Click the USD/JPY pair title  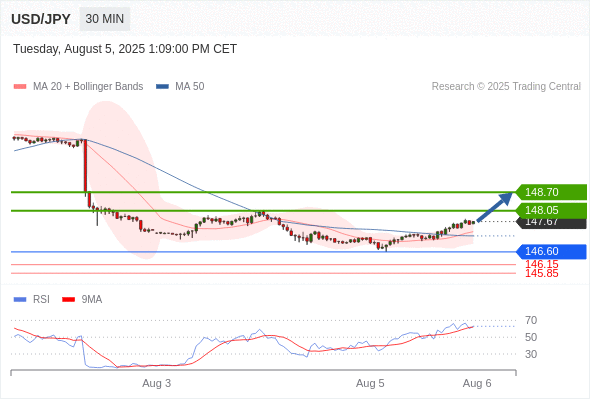coord(41,19)
